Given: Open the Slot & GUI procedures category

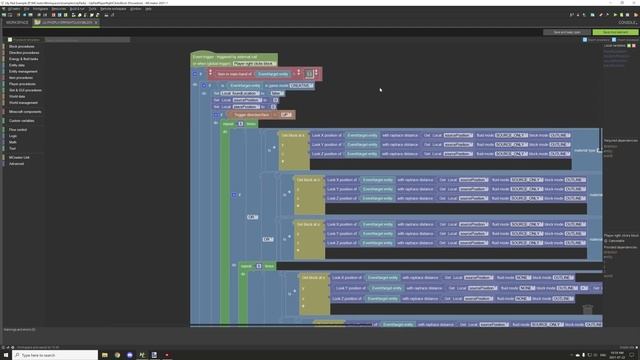Looking at the screenshot, I should click(25, 90).
